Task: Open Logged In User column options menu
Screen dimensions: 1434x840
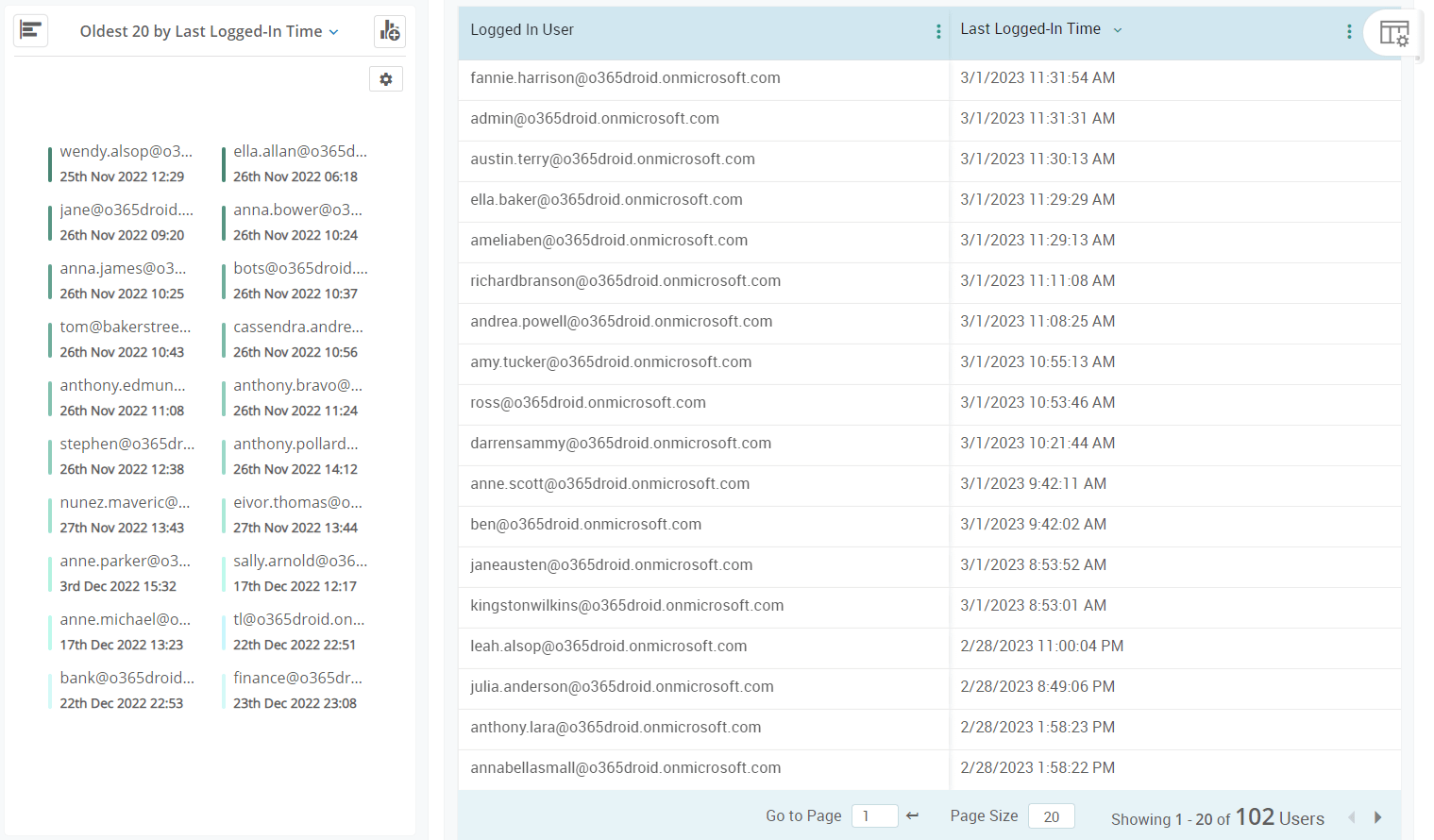Action: click(937, 31)
